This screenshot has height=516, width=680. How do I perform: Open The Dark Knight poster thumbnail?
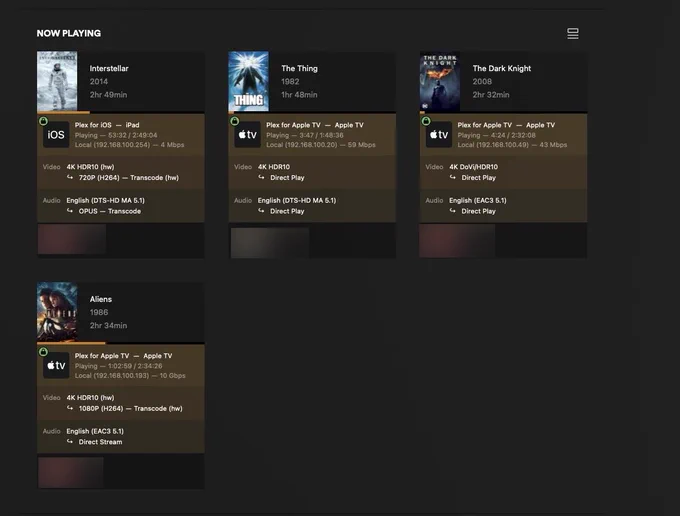(440, 81)
